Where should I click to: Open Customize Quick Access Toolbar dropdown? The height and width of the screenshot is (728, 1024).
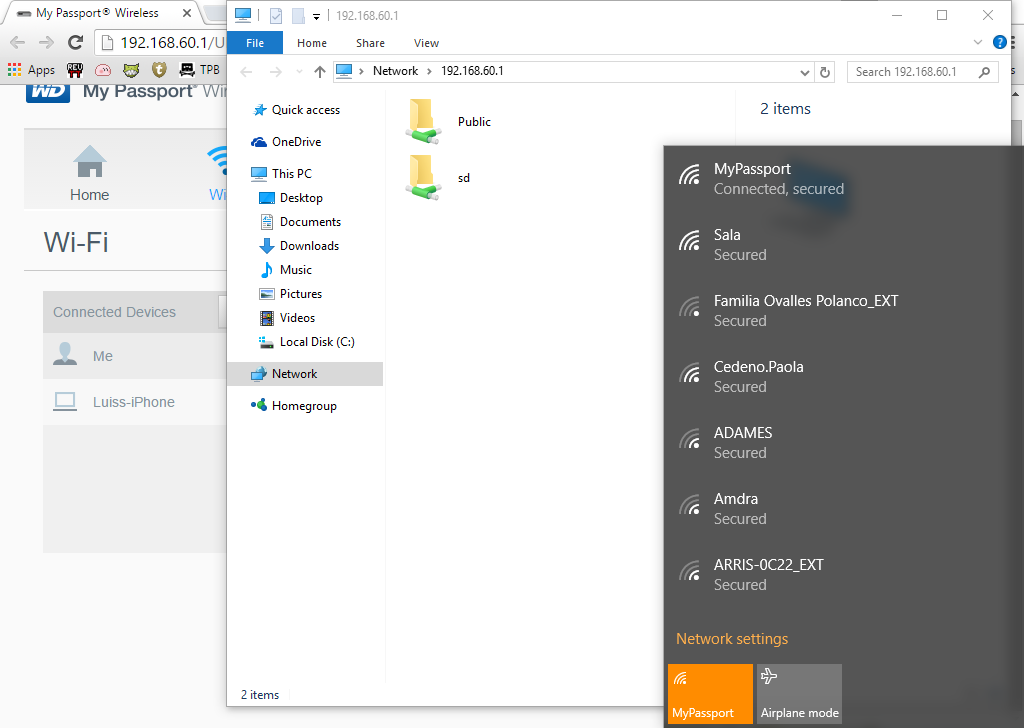[x=316, y=16]
